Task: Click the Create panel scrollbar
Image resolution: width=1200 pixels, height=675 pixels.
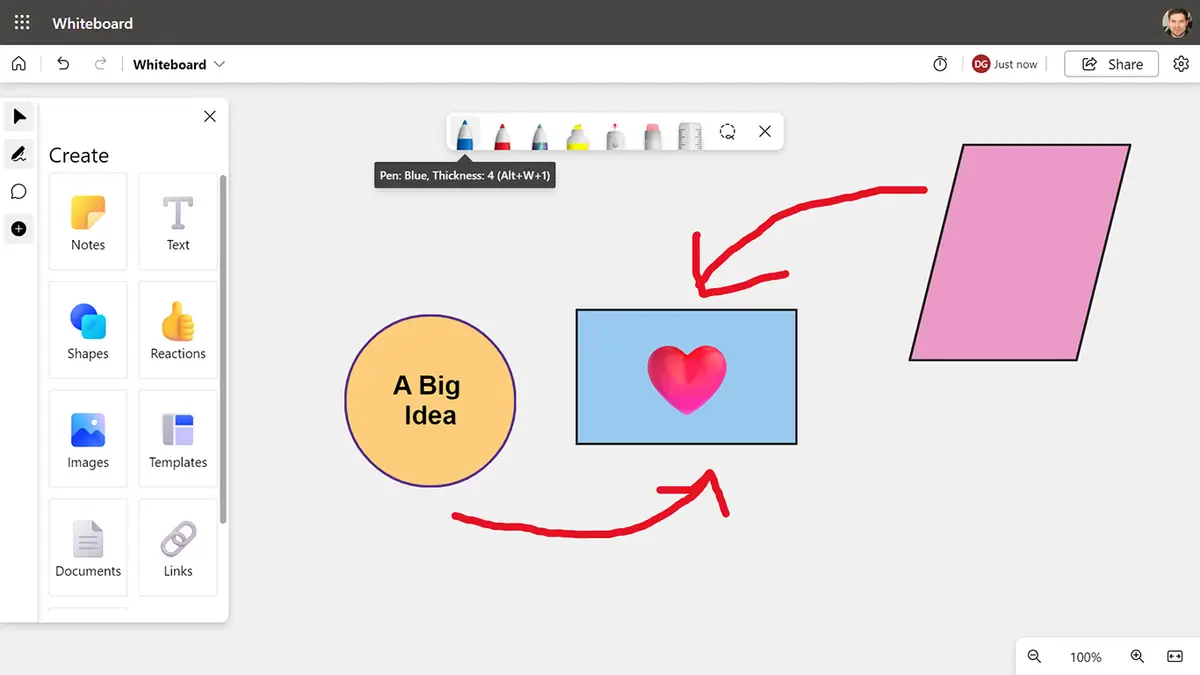Action: point(223,350)
